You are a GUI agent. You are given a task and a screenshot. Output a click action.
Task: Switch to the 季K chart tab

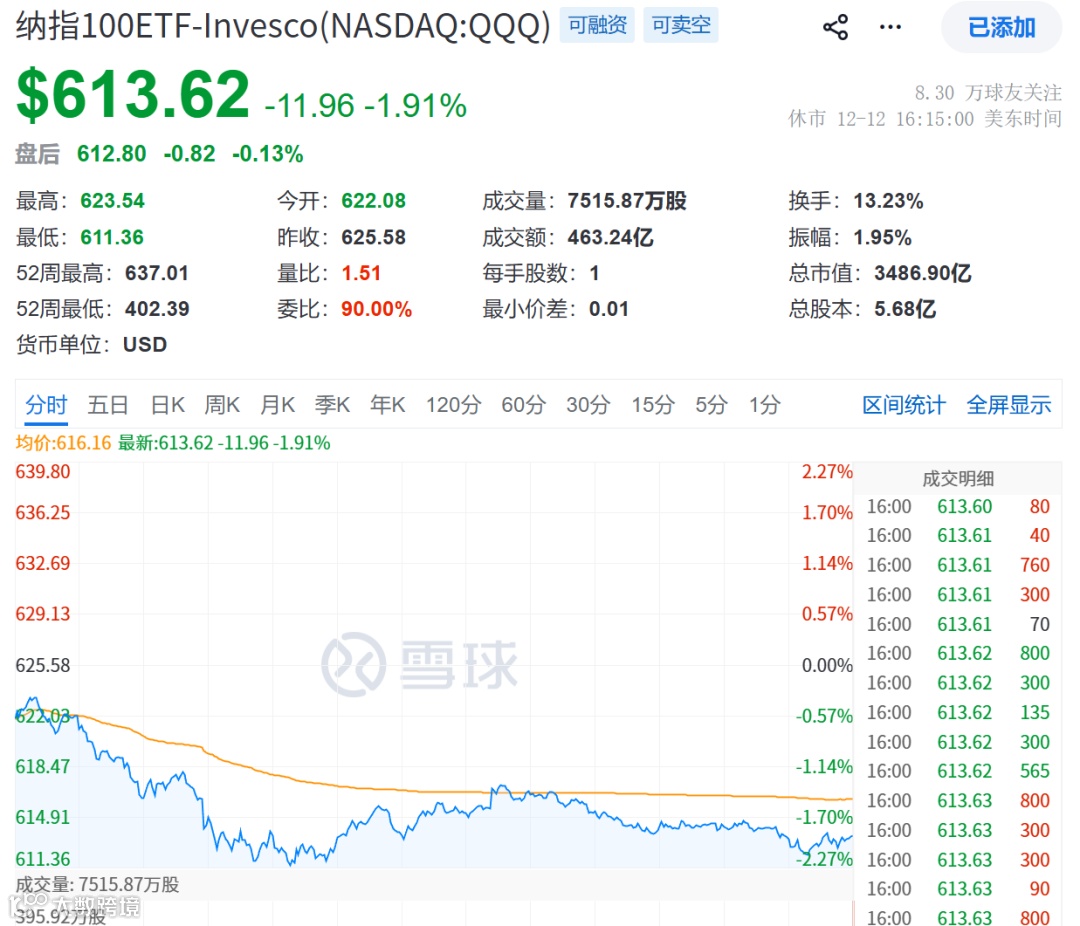[332, 405]
